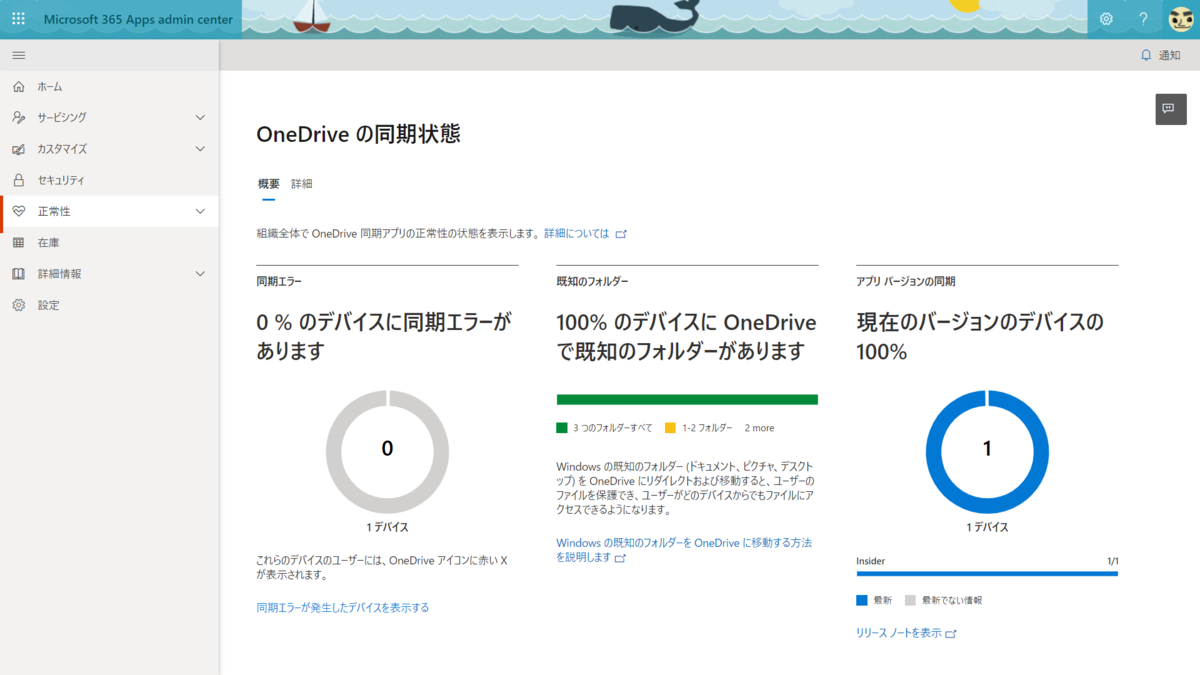The height and width of the screenshot is (675, 1200).
Task: Click the 'アプリ バージョンの同期' card title
Action: [x=906, y=282]
